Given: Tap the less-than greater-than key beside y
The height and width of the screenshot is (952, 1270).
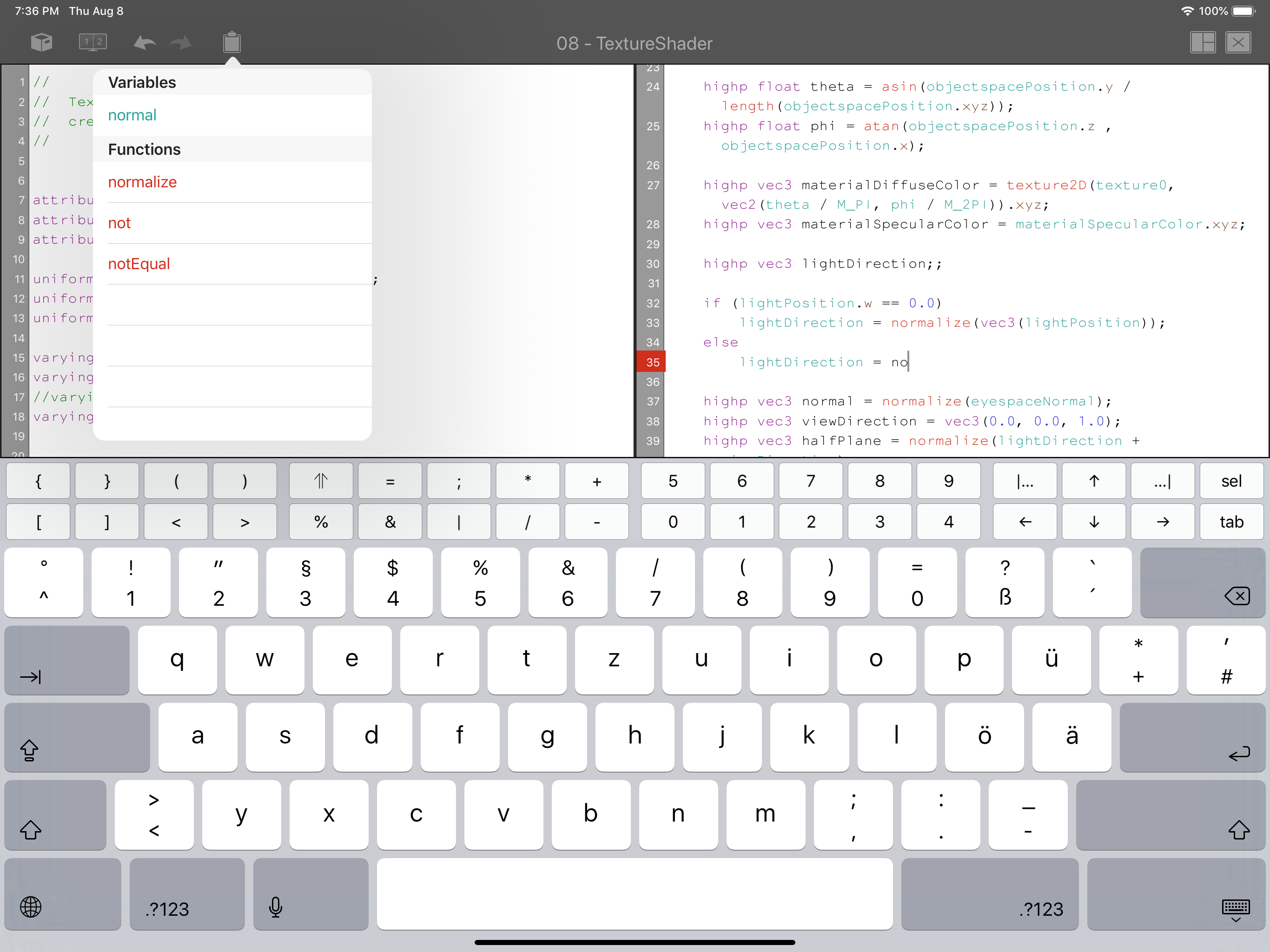Looking at the screenshot, I should coord(154,815).
